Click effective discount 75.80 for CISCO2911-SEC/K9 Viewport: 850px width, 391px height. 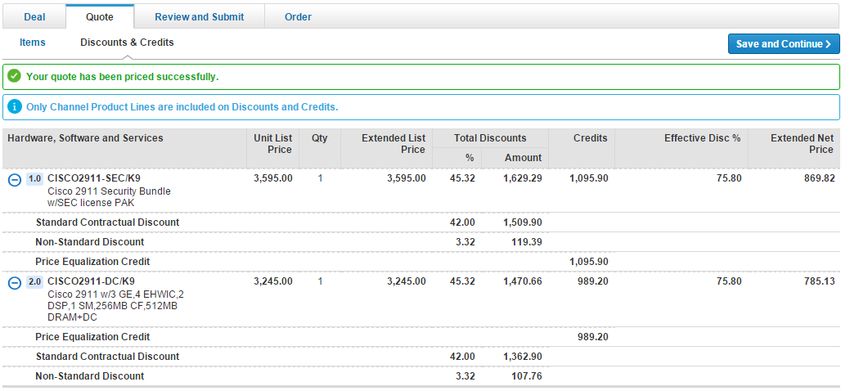click(730, 178)
